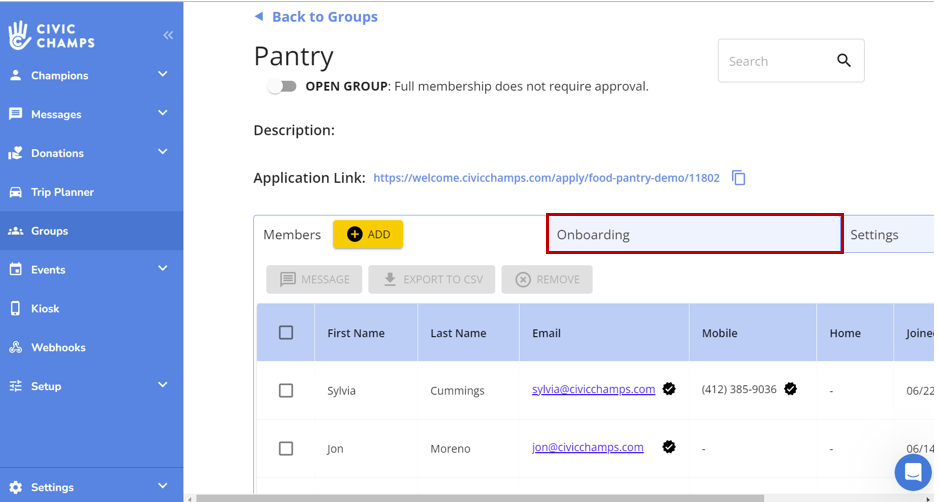Click into the Search input field
The height and width of the screenshot is (502, 939).
point(774,61)
